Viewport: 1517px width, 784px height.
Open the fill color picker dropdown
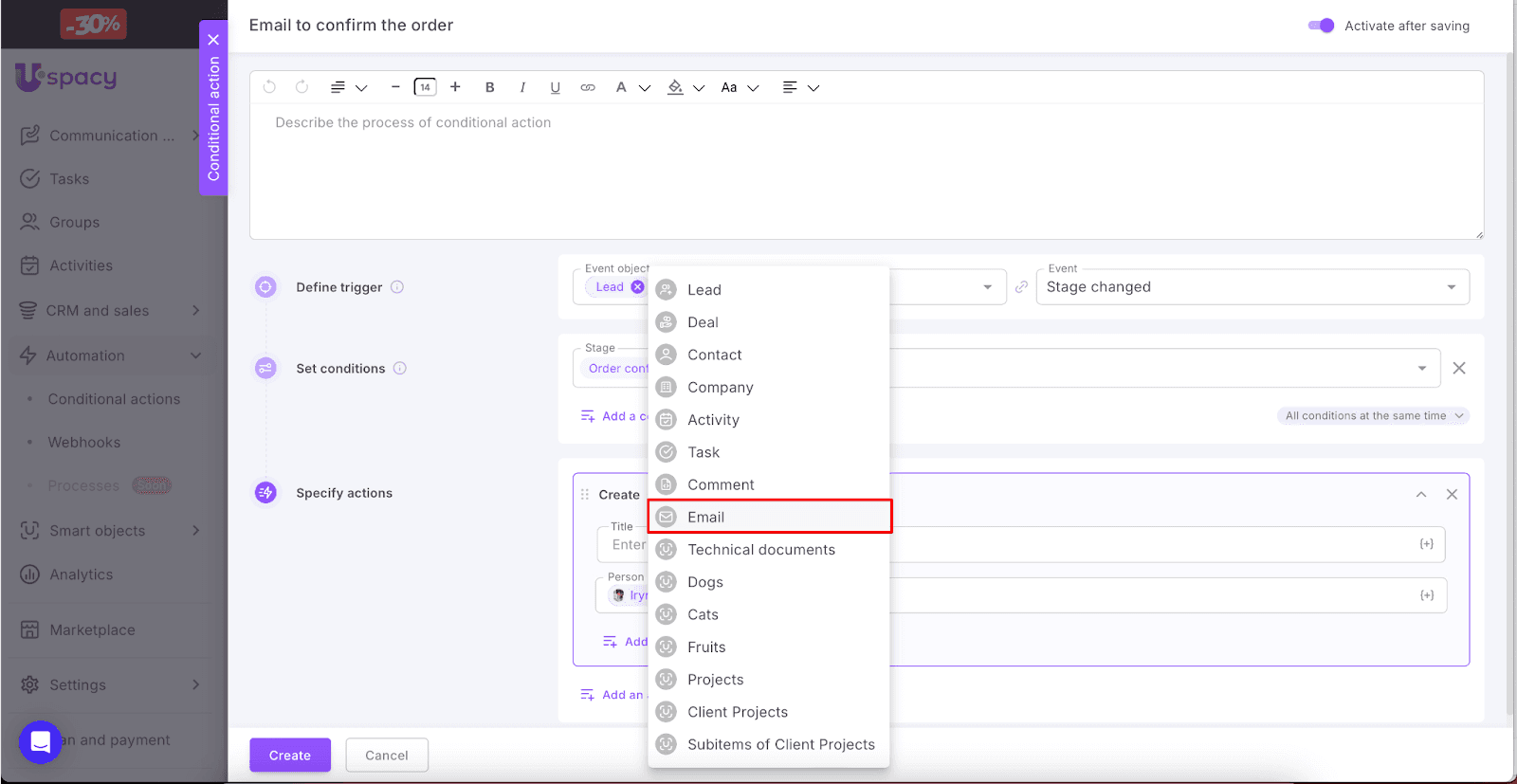click(698, 88)
